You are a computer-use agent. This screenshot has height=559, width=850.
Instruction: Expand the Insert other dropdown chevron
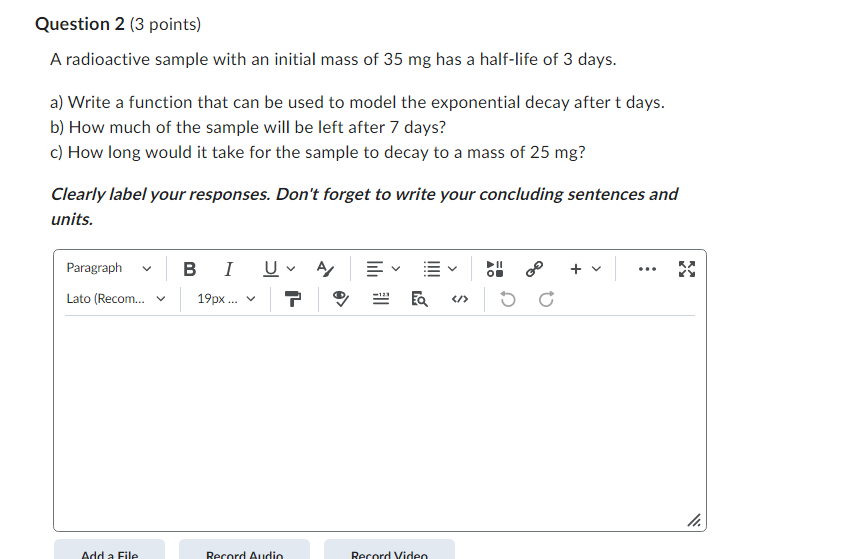pyautogui.click(x=596, y=269)
